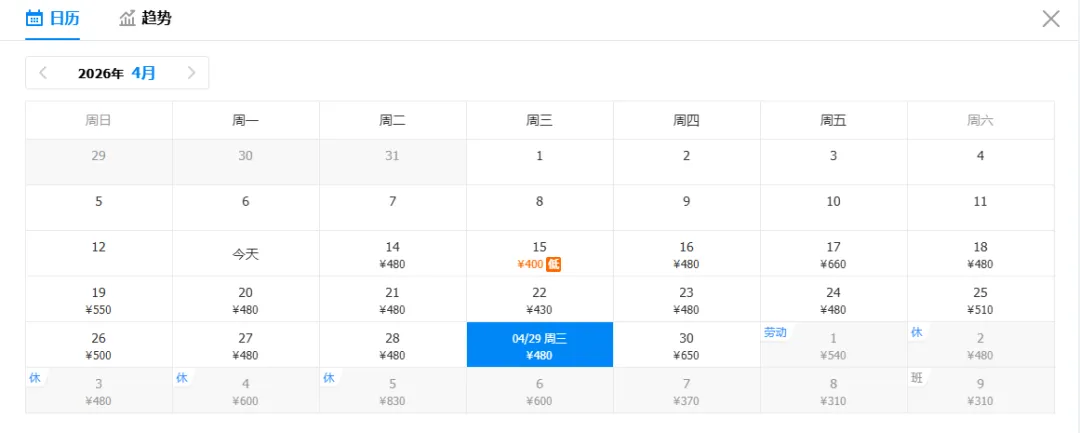Screen dimensions: 1080x433
Task: Choose April 28 priced ¥480
Action: point(393,344)
